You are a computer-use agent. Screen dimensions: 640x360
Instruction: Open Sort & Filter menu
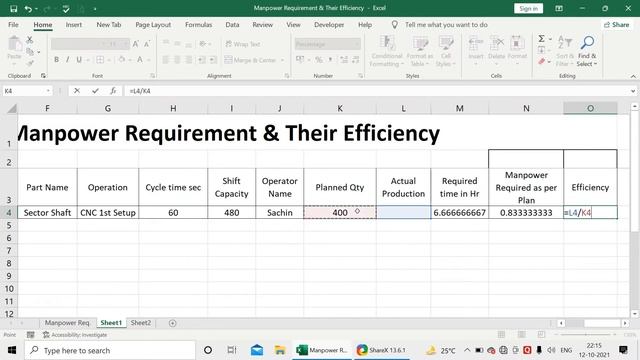click(565, 51)
